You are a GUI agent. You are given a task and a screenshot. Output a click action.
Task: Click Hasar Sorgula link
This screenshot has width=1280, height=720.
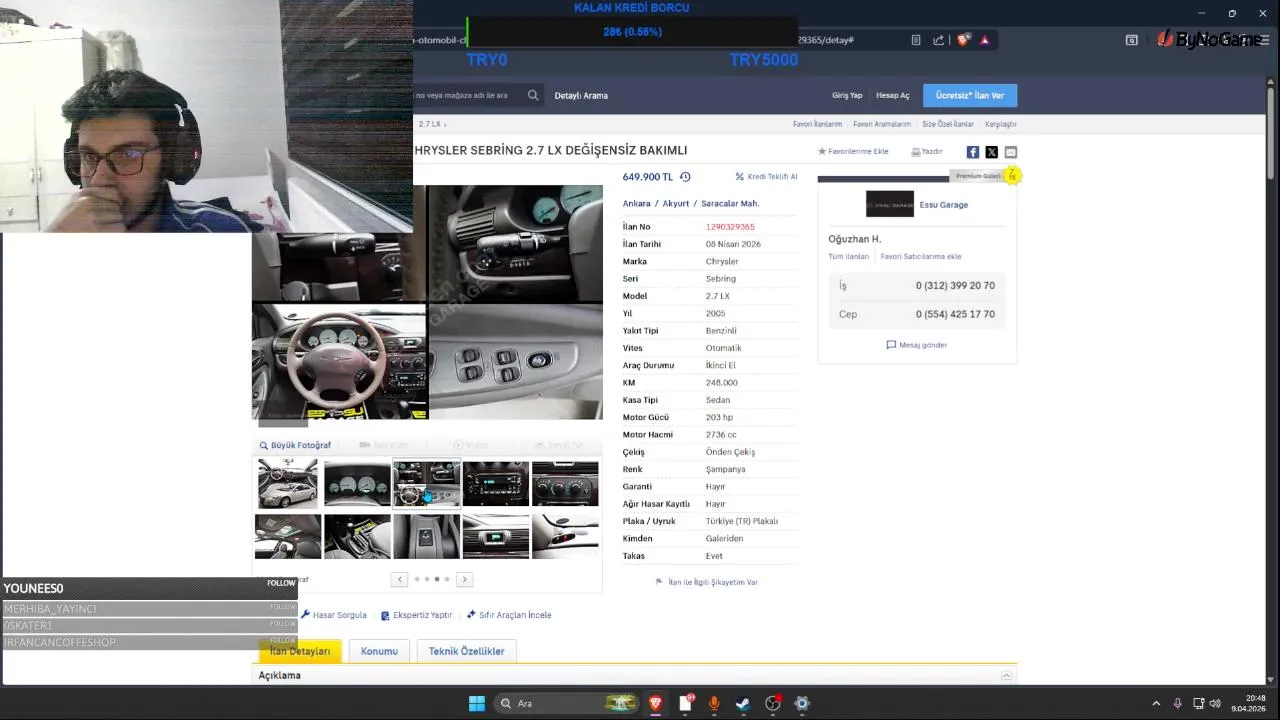pos(334,615)
